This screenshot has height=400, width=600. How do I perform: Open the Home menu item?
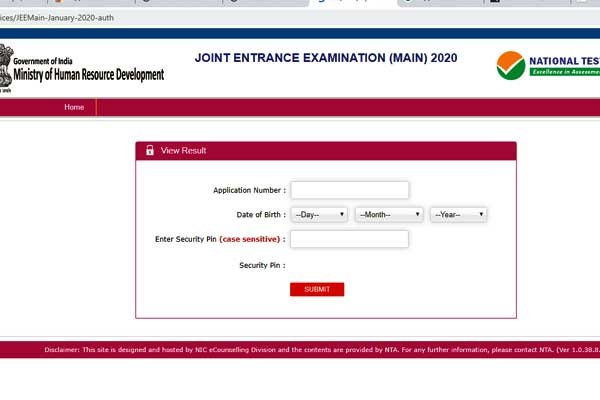[x=74, y=107]
